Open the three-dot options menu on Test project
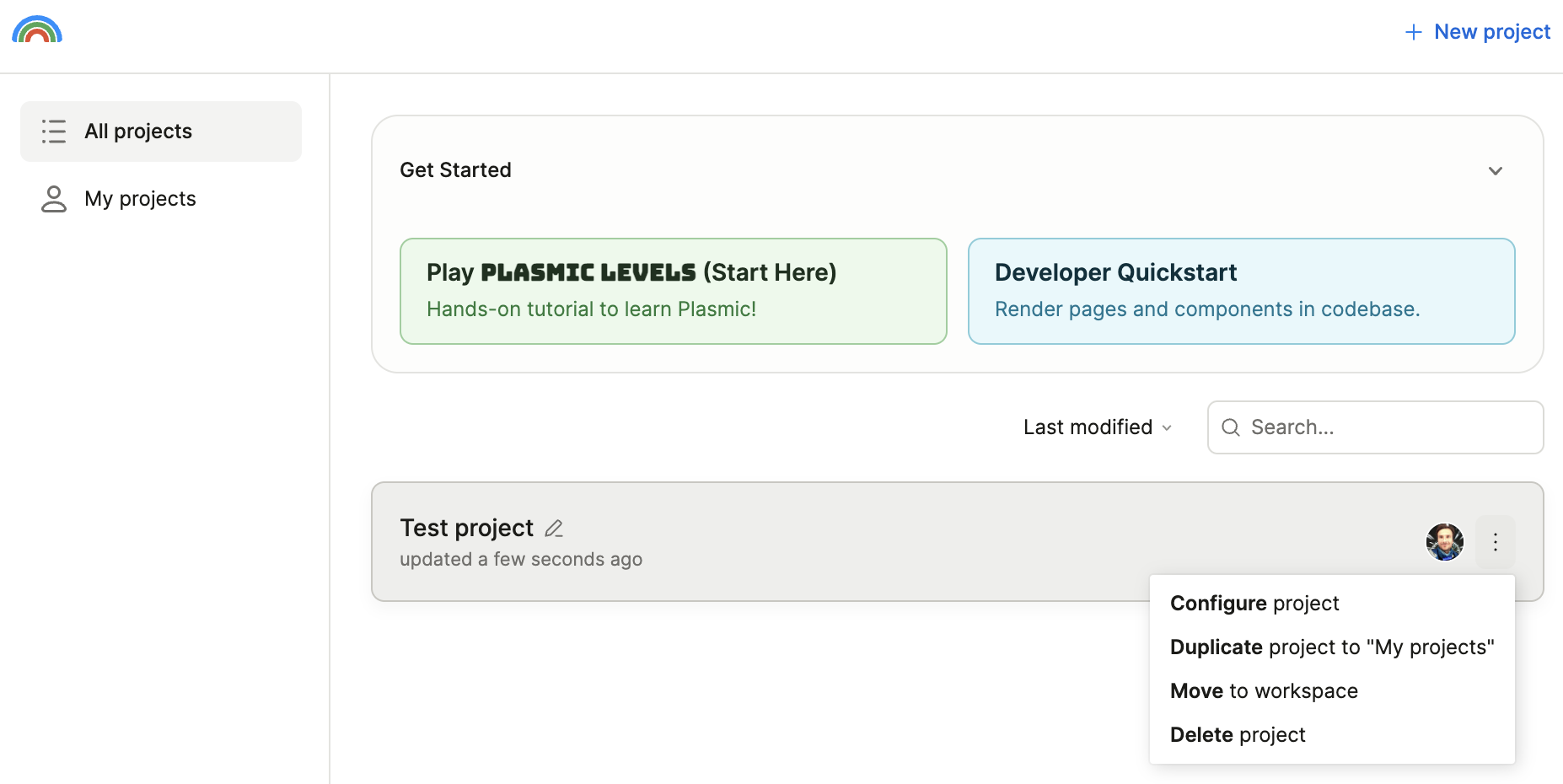This screenshot has height=784, width=1563. click(x=1496, y=542)
